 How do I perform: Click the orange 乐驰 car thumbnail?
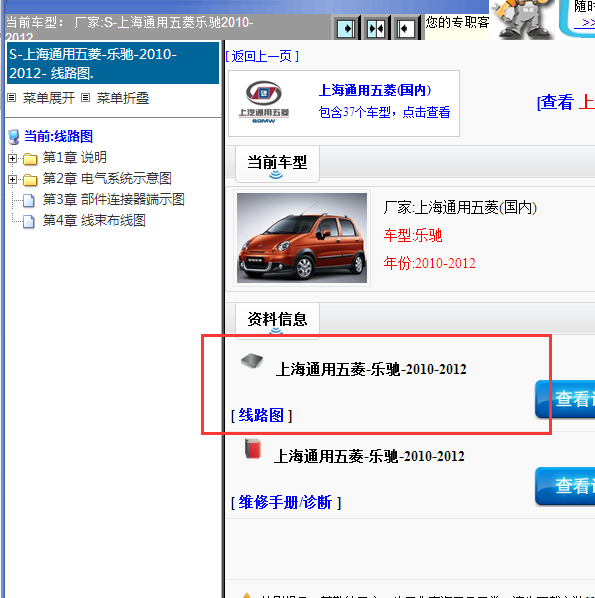302,238
